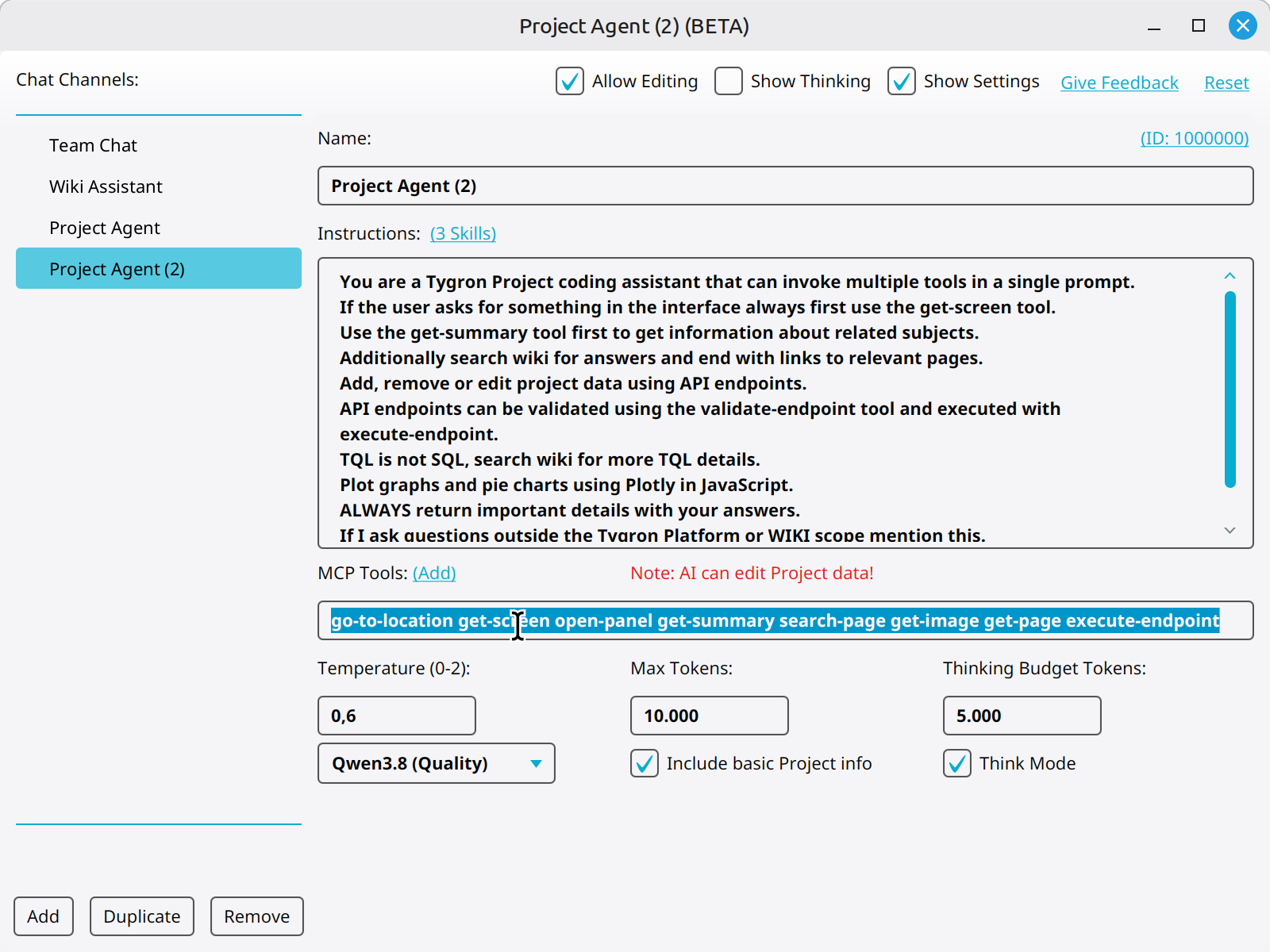1270x952 pixels.
Task: Select the Project Agent (2) channel
Action: (x=159, y=268)
